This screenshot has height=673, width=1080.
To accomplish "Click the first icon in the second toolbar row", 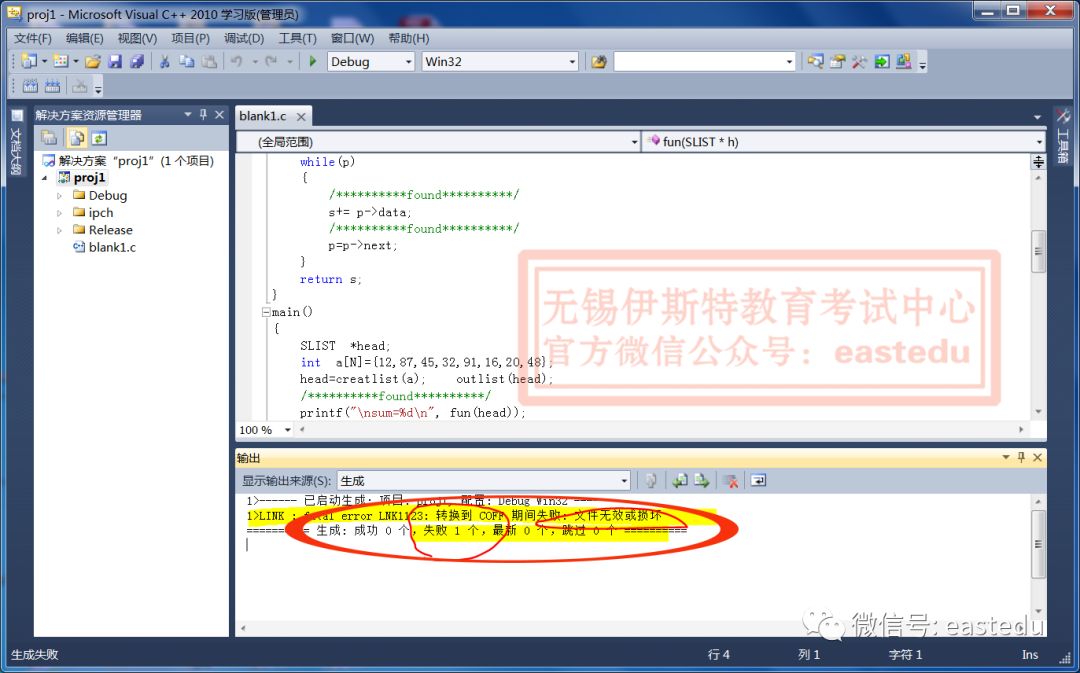I will pyautogui.click(x=30, y=86).
